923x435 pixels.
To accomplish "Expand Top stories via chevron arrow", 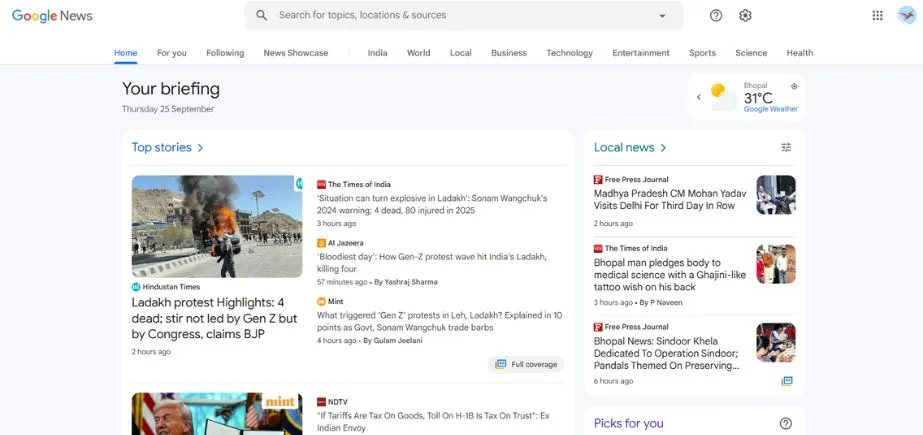I will click(200, 148).
